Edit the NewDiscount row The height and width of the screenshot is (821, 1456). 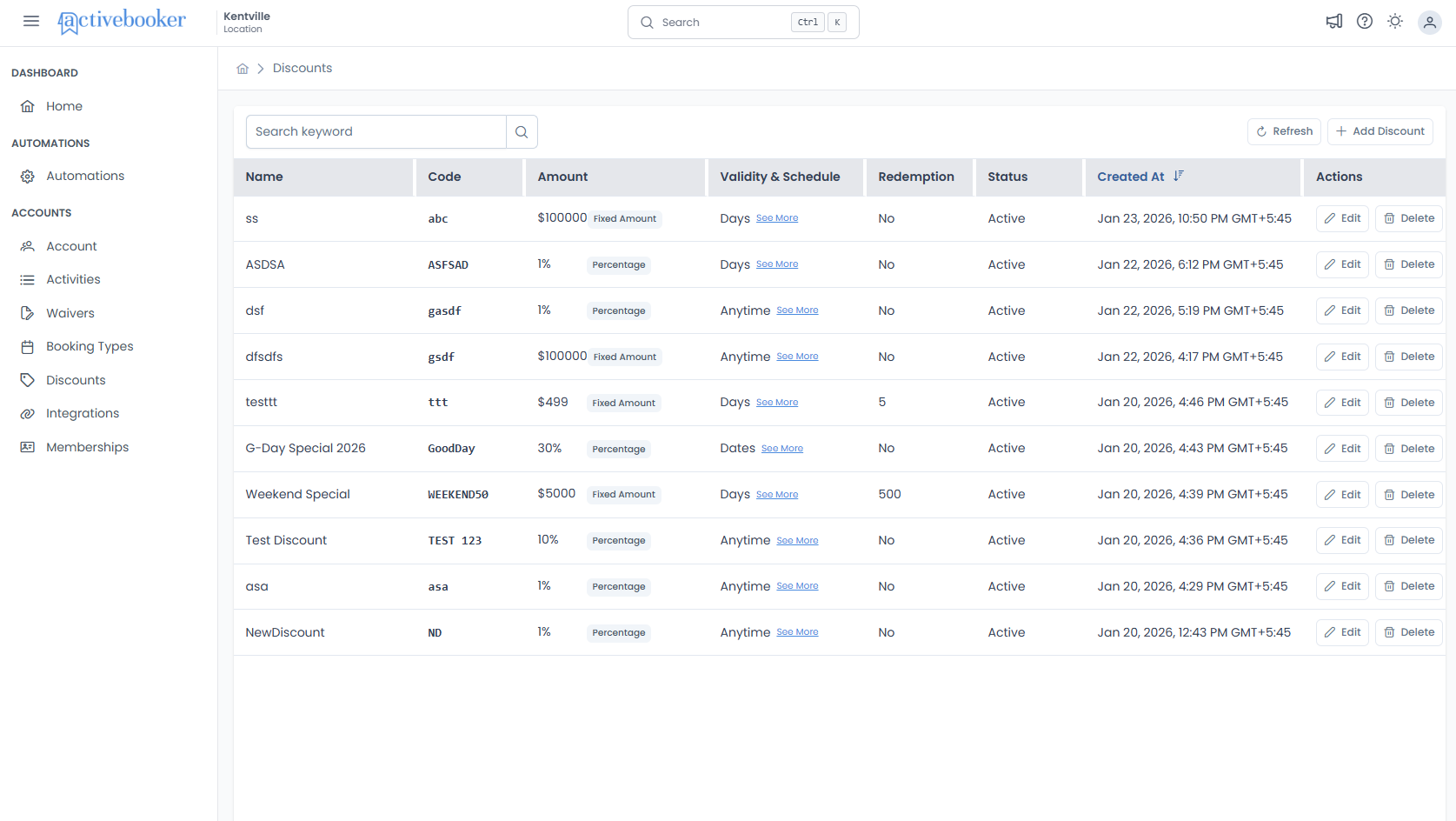tap(1342, 632)
